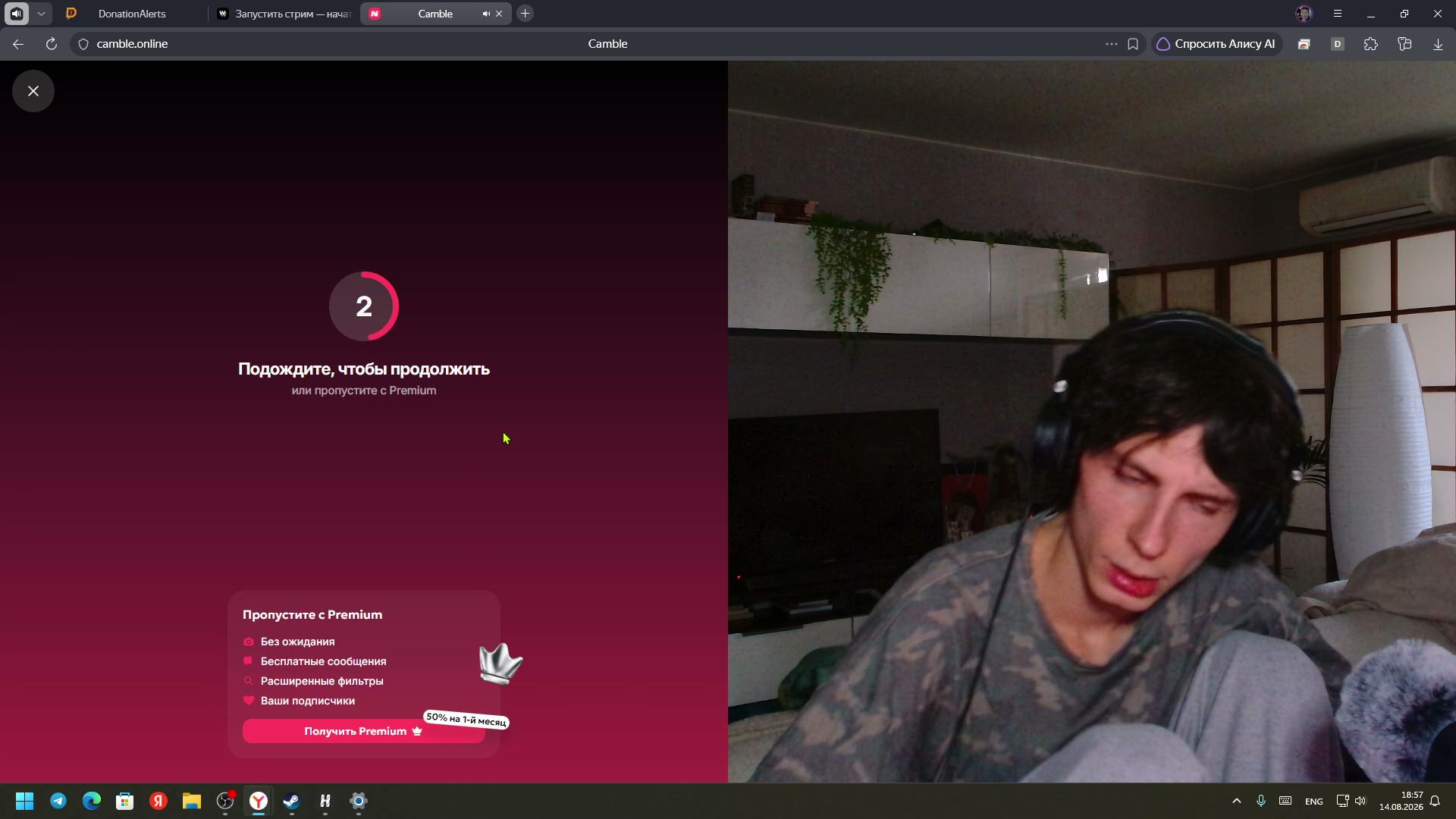Open the browser downloads panel
1456x819 pixels.
click(1438, 44)
